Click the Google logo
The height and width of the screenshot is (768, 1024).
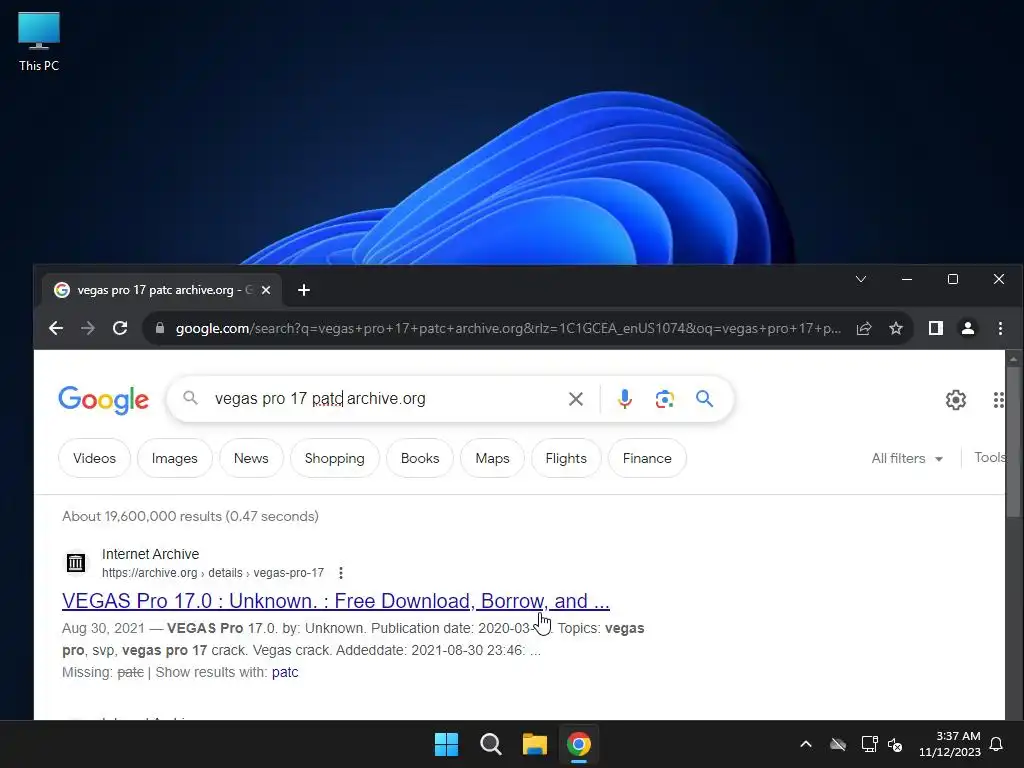[104, 400]
